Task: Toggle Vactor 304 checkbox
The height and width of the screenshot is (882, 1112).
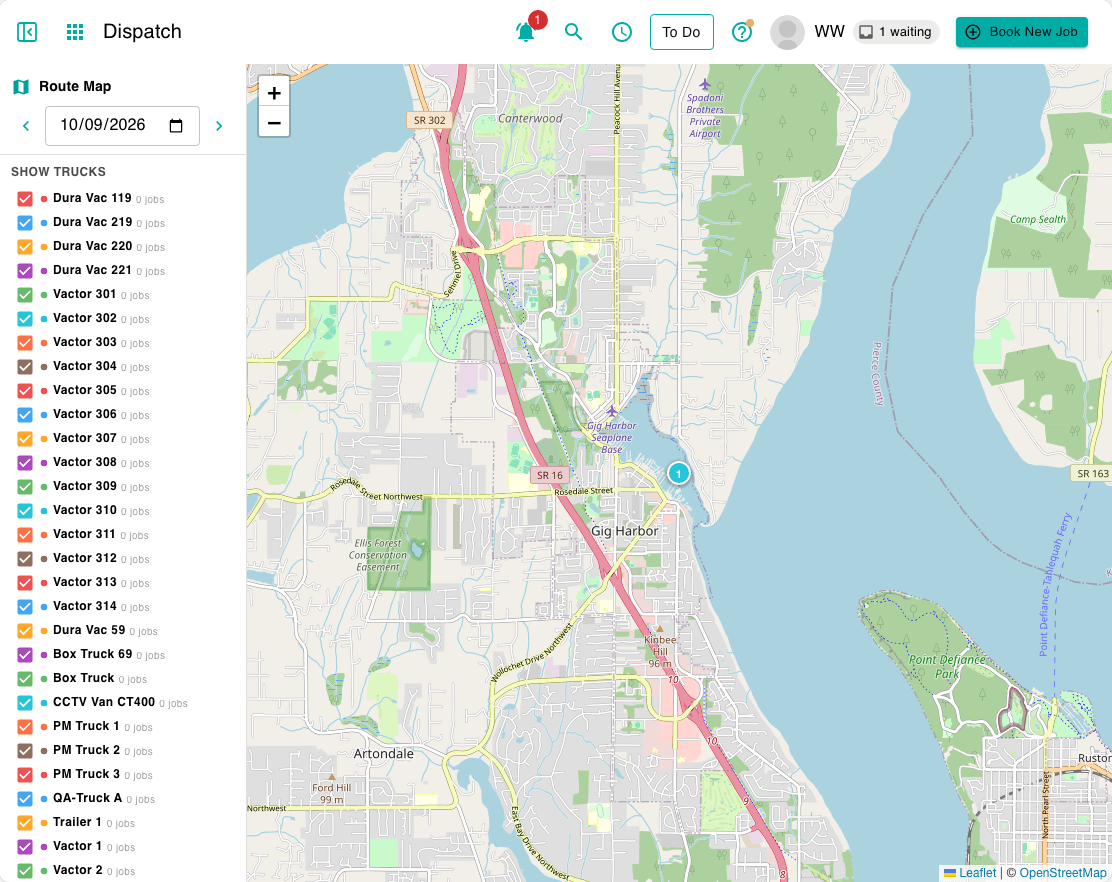Action: tap(25, 367)
